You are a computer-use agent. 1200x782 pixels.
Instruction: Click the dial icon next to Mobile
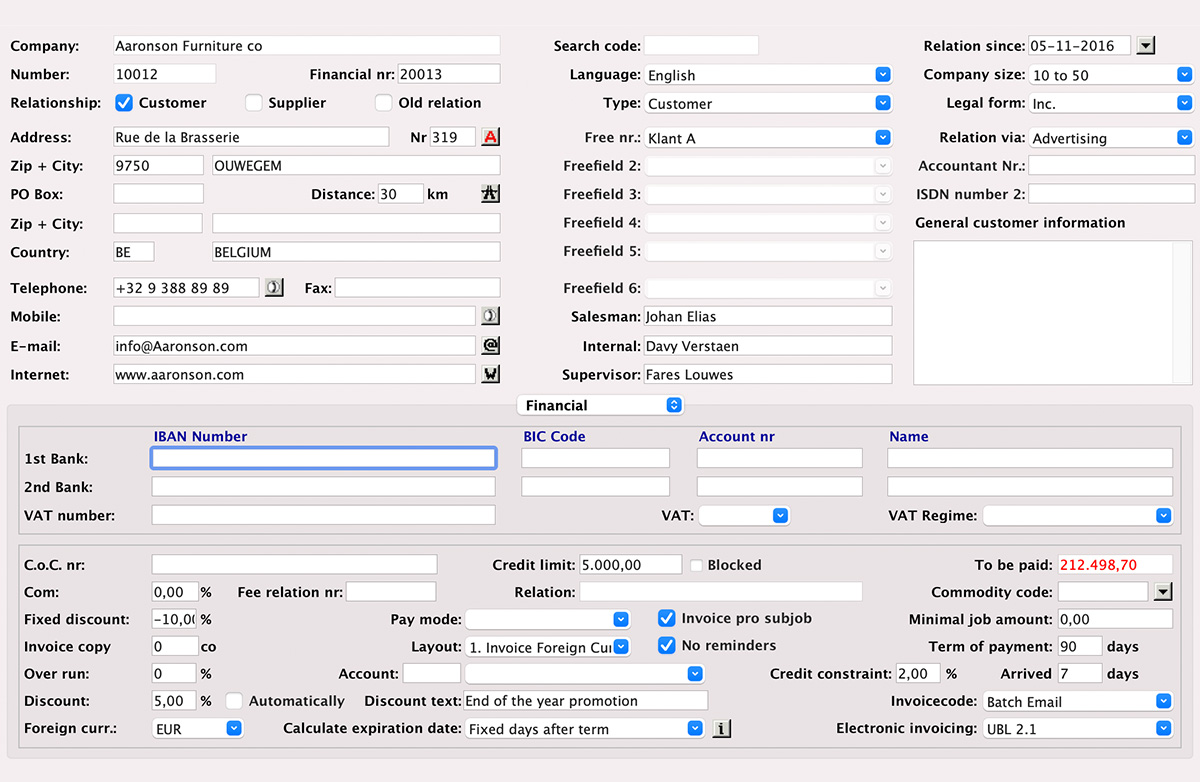click(x=490, y=316)
